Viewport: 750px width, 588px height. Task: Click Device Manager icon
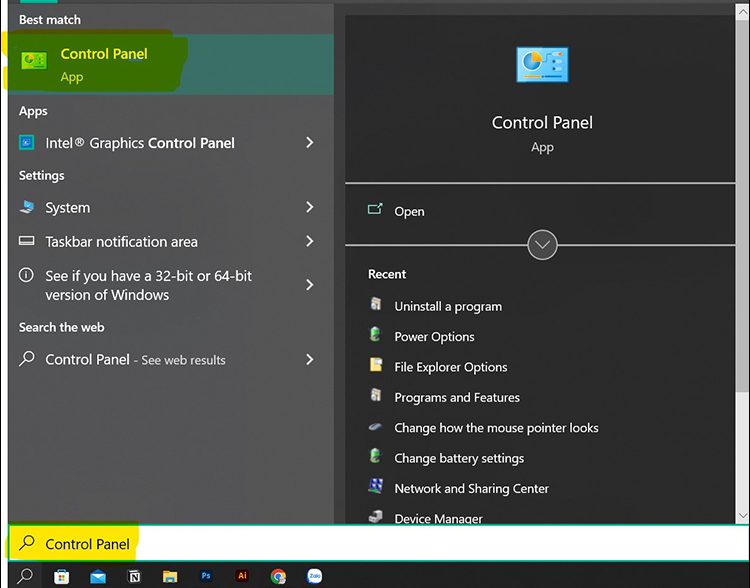tap(375, 516)
